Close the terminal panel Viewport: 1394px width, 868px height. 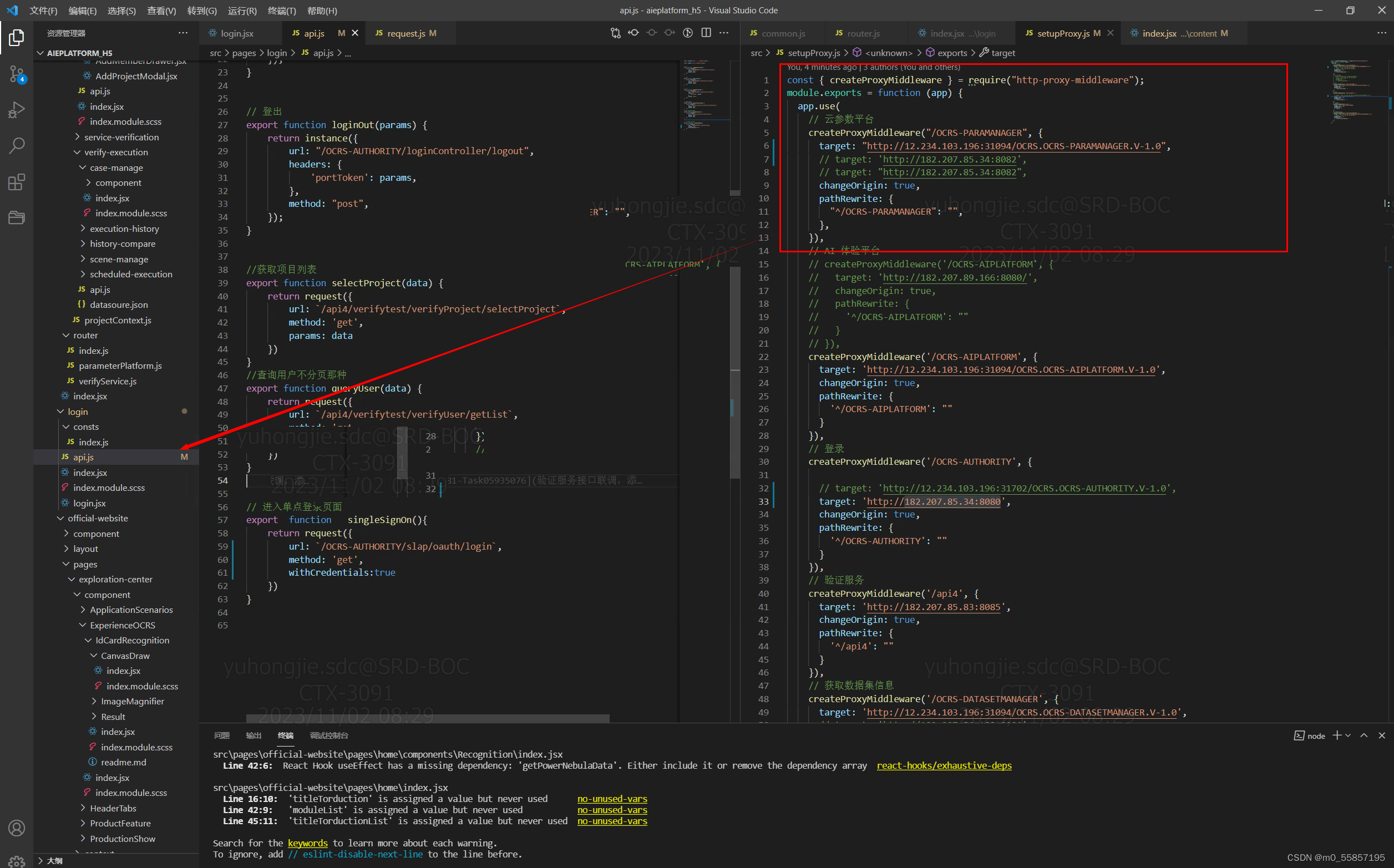(1382, 735)
